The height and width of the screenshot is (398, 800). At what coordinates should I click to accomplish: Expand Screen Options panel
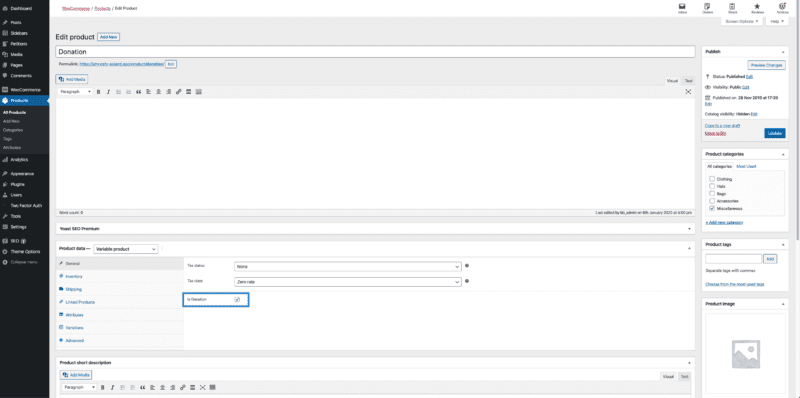742,21
